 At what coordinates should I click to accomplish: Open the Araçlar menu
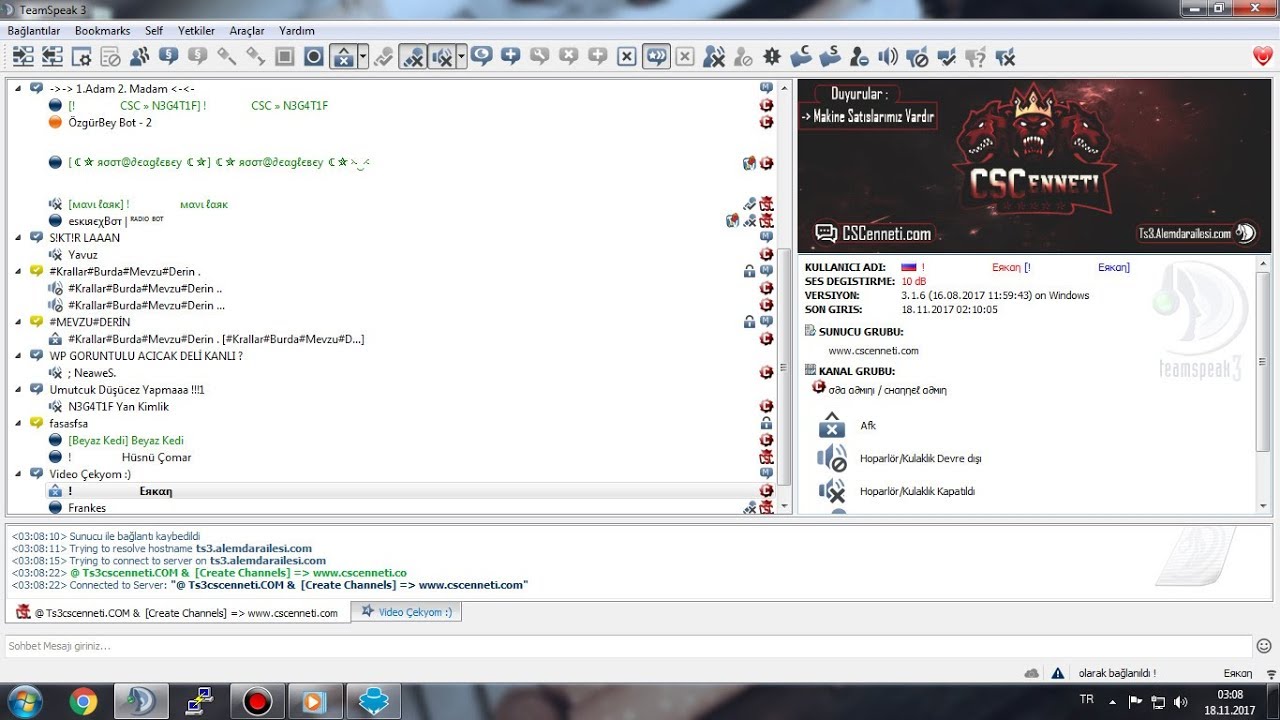pyautogui.click(x=247, y=31)
